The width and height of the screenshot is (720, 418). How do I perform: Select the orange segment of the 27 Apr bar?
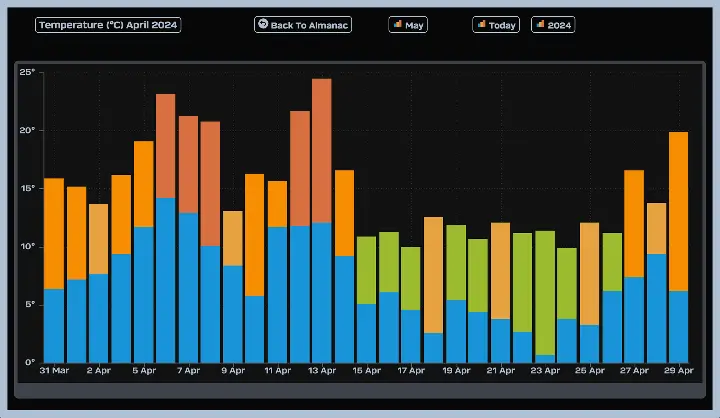pyautogui.click(x=633, y=223)
